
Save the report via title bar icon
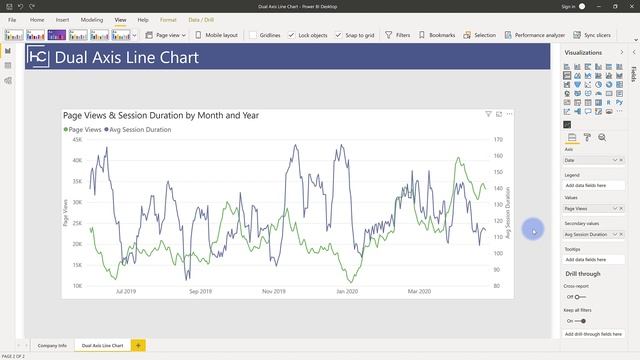[9, 7]
